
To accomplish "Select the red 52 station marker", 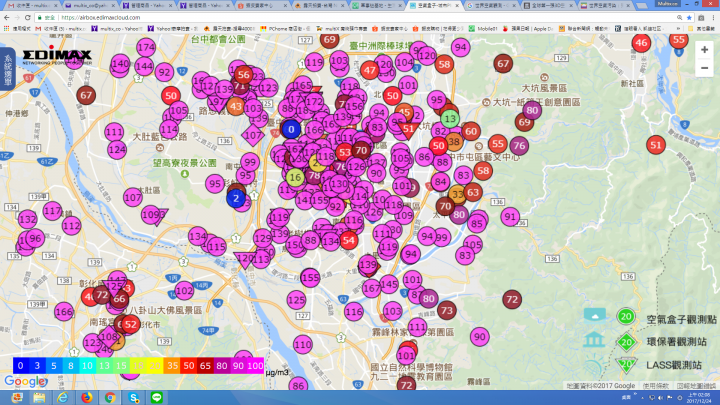I will click(x=131, y=325).
